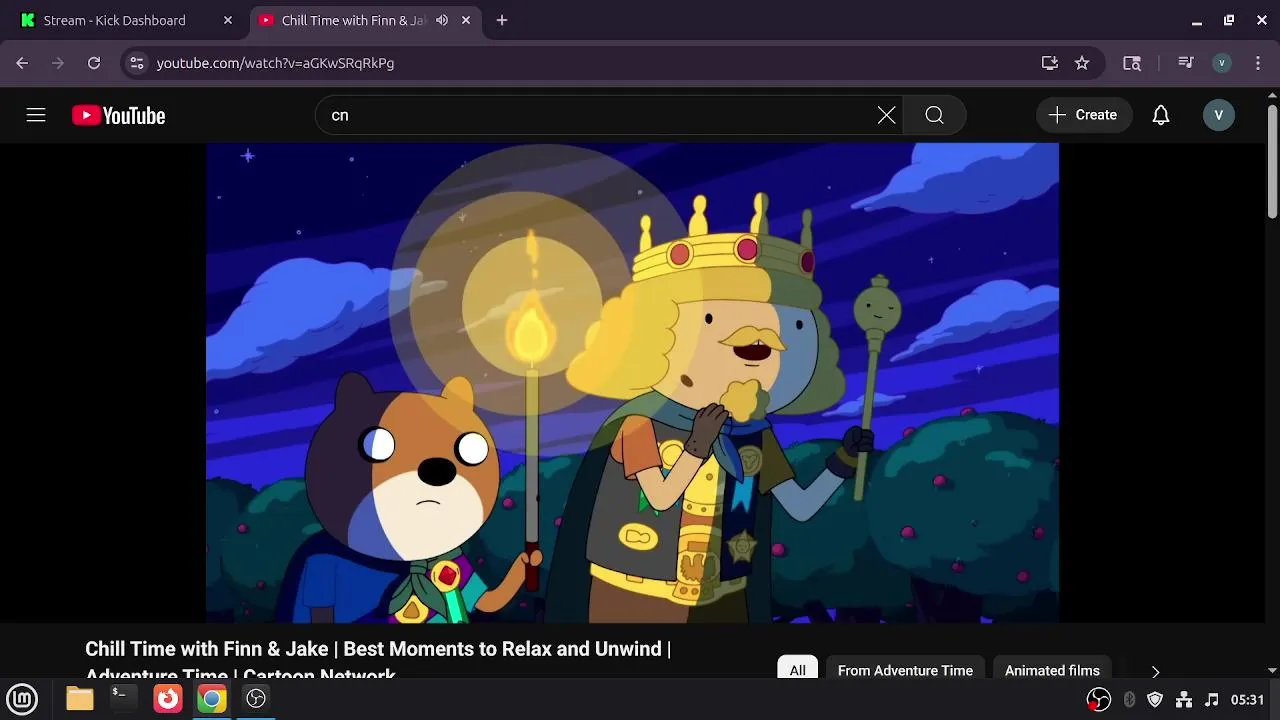The image size is (1280, 720).
Task: Open a new browser tab
Action: click(x=502, y=20)
